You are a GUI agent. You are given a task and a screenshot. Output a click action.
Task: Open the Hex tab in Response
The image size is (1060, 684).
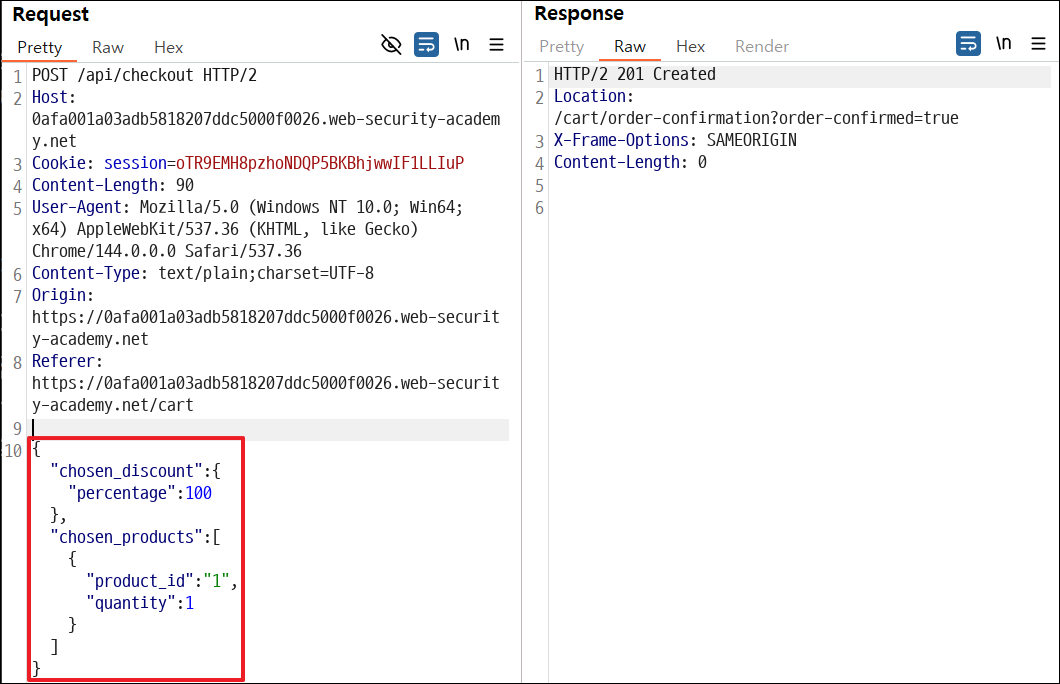click(690, 46)
